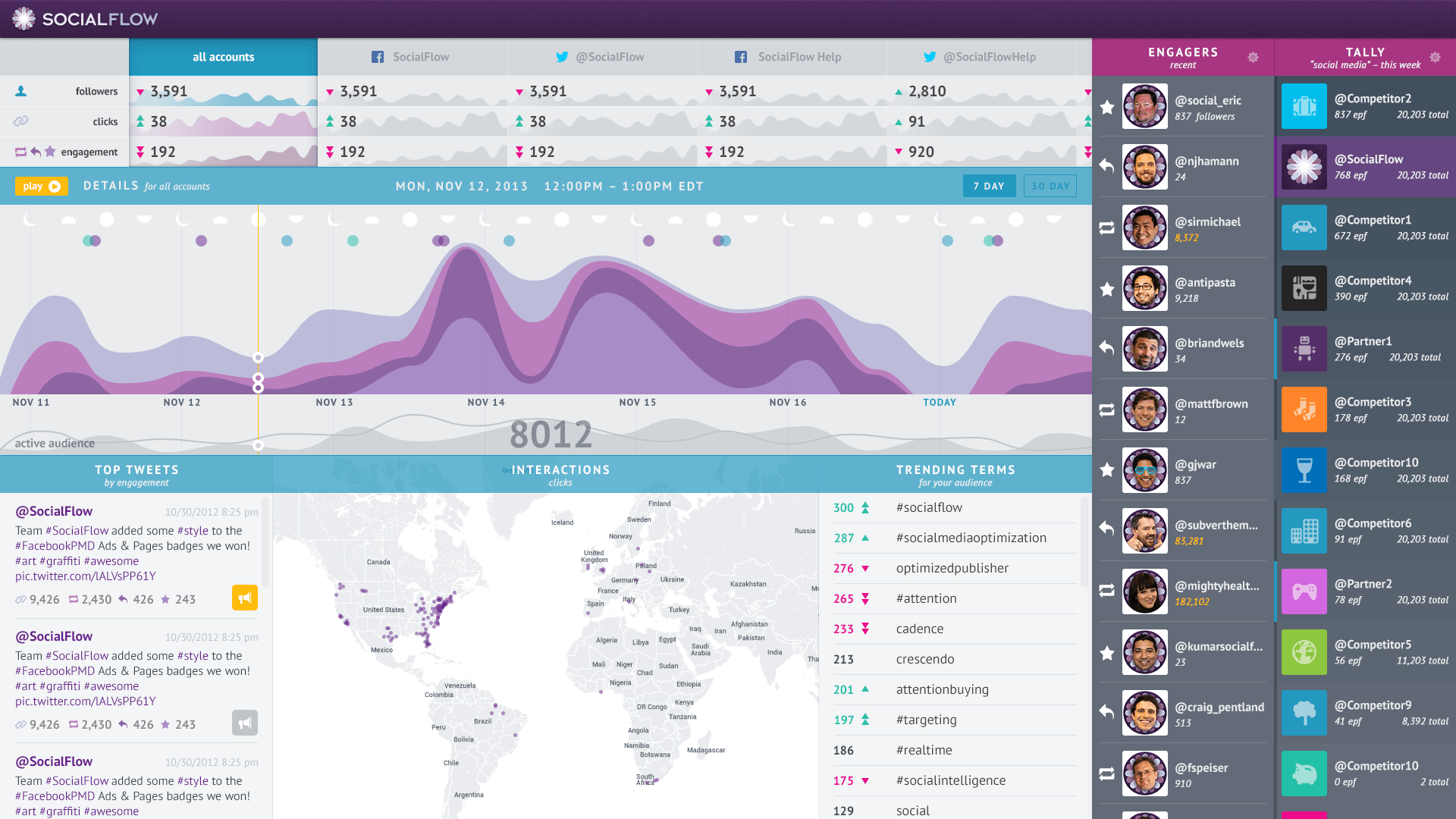Select the 7 DAY range toggle
Image resolution: width=1456 pixels, height=819 pixels.
989,186
